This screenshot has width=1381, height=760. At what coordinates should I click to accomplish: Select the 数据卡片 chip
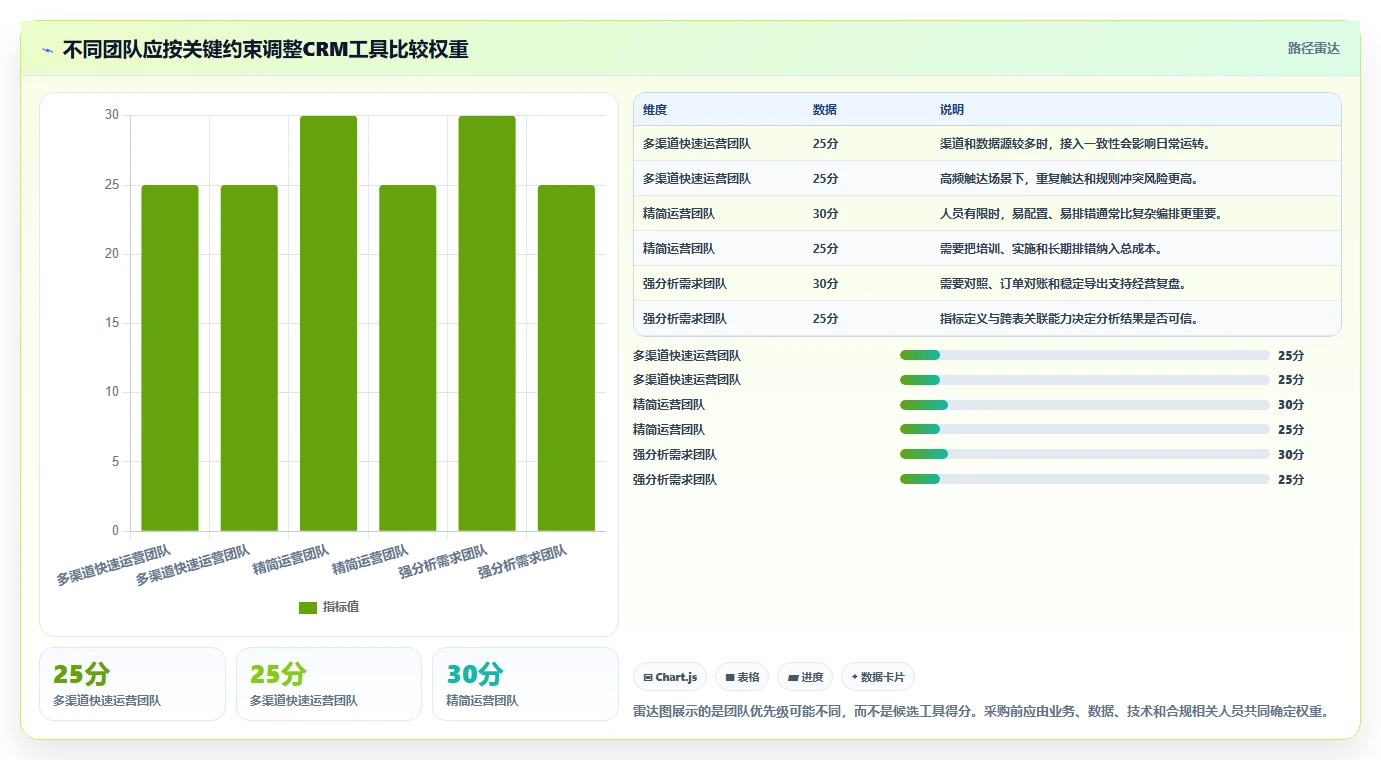click(878, 677)
